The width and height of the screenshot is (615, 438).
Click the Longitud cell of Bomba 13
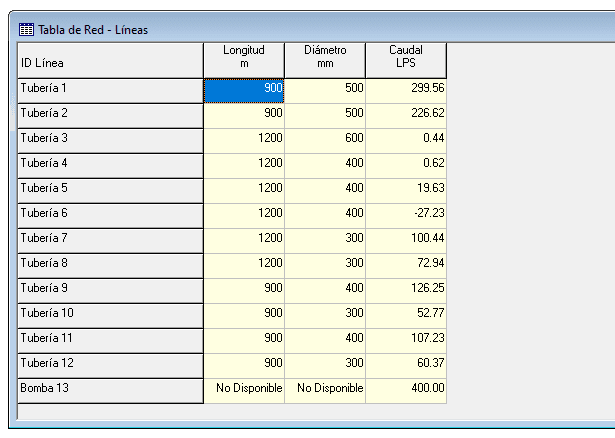click(x=244, y=388)
